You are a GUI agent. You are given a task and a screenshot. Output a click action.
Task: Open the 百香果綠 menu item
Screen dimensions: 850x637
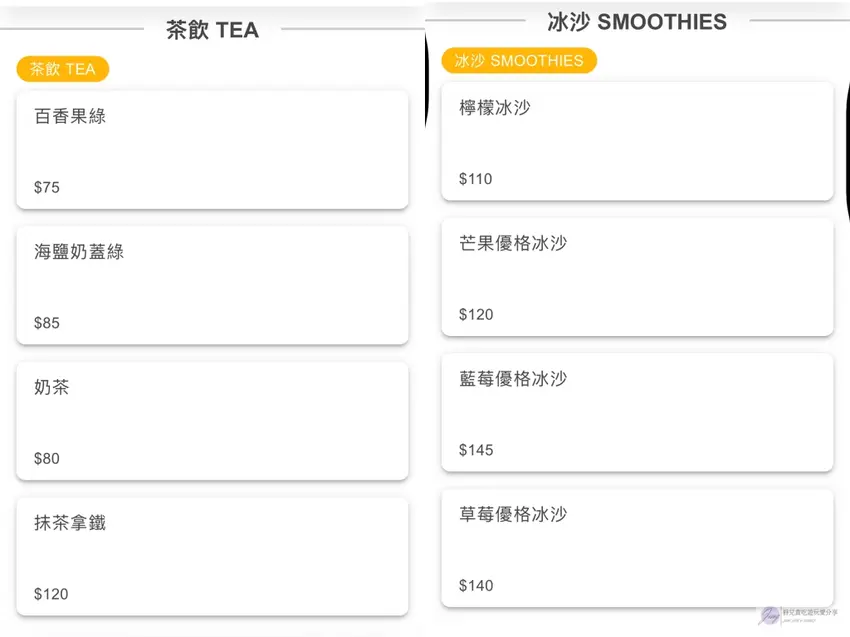(212, 150)
